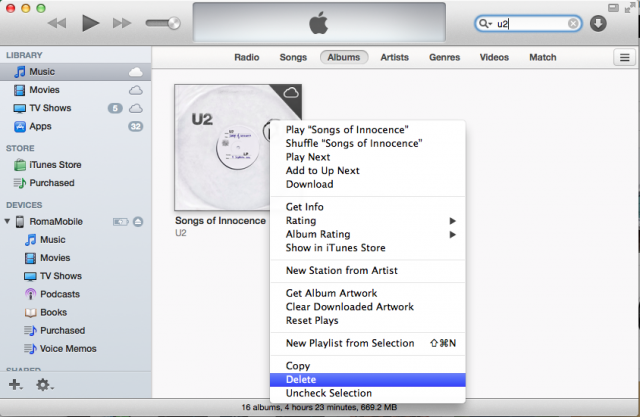
Task: Expand the Rating submenu arrow
Action: [x=452, y=221]
